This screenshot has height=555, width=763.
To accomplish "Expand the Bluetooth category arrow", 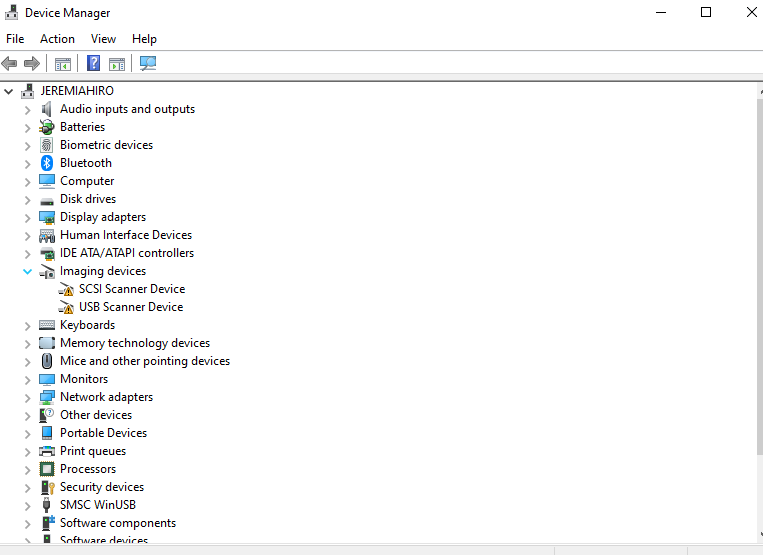I will [28, 164].
